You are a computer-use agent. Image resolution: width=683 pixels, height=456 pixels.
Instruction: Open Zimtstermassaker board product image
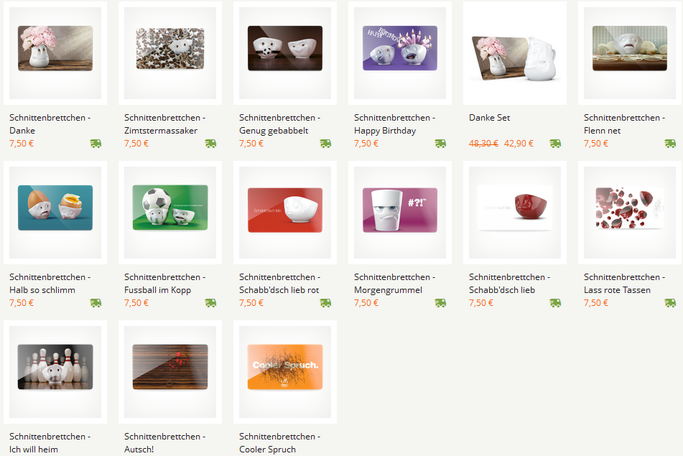[x=170, y=48]
